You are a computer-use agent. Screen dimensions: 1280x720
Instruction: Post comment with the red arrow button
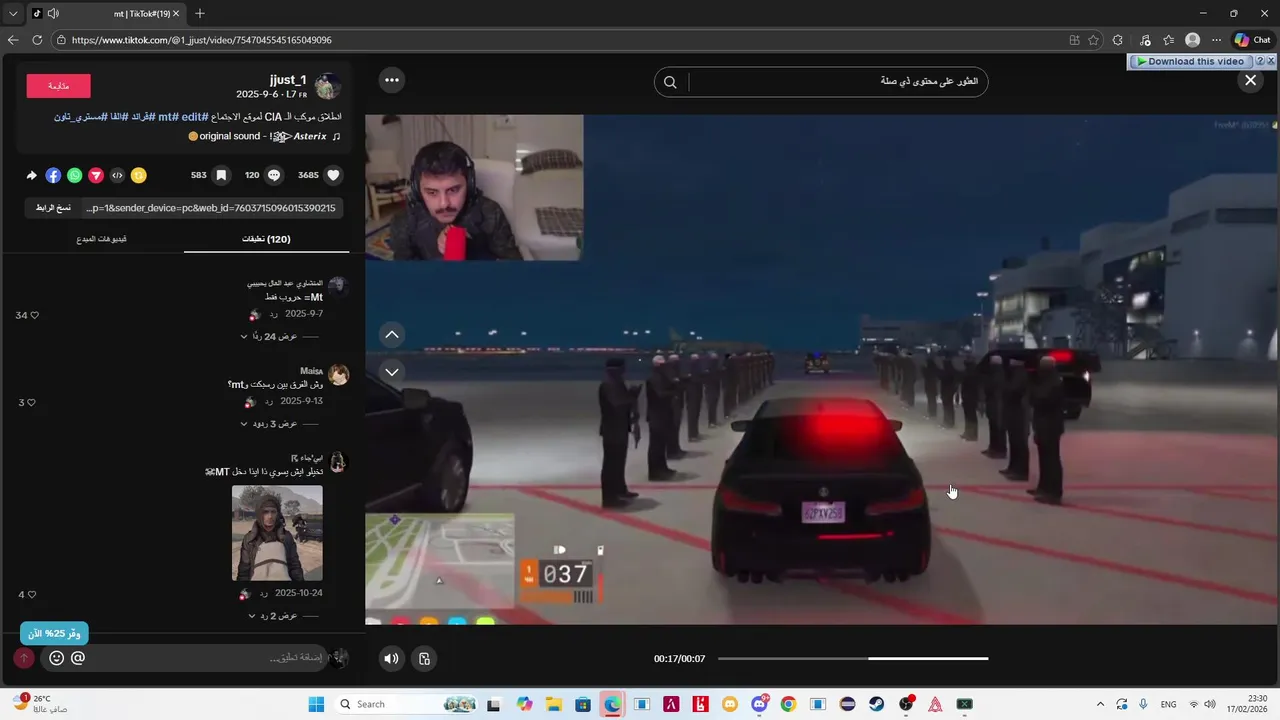[24, 658]
